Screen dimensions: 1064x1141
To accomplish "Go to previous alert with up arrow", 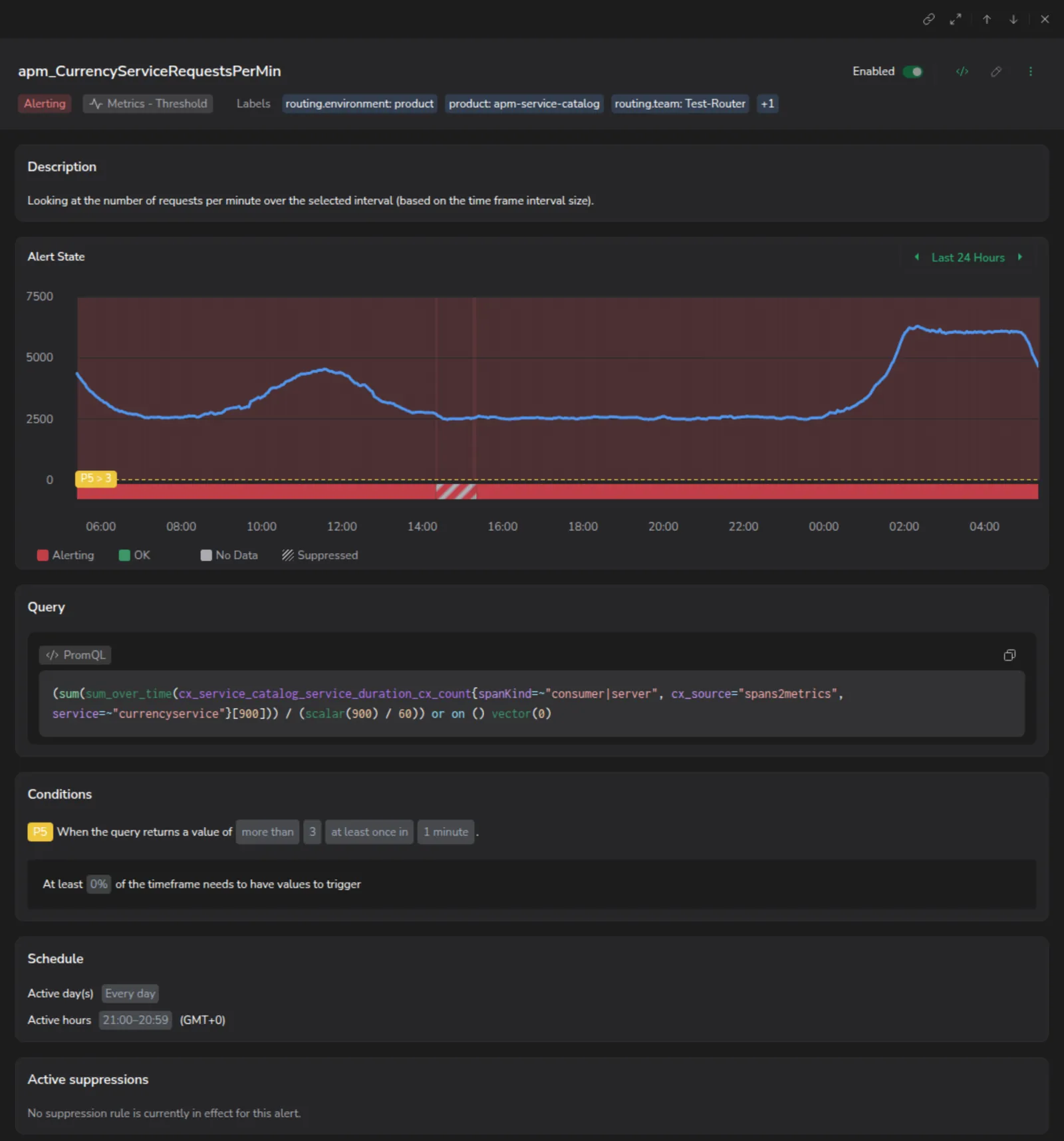I will tap(987, 19).
